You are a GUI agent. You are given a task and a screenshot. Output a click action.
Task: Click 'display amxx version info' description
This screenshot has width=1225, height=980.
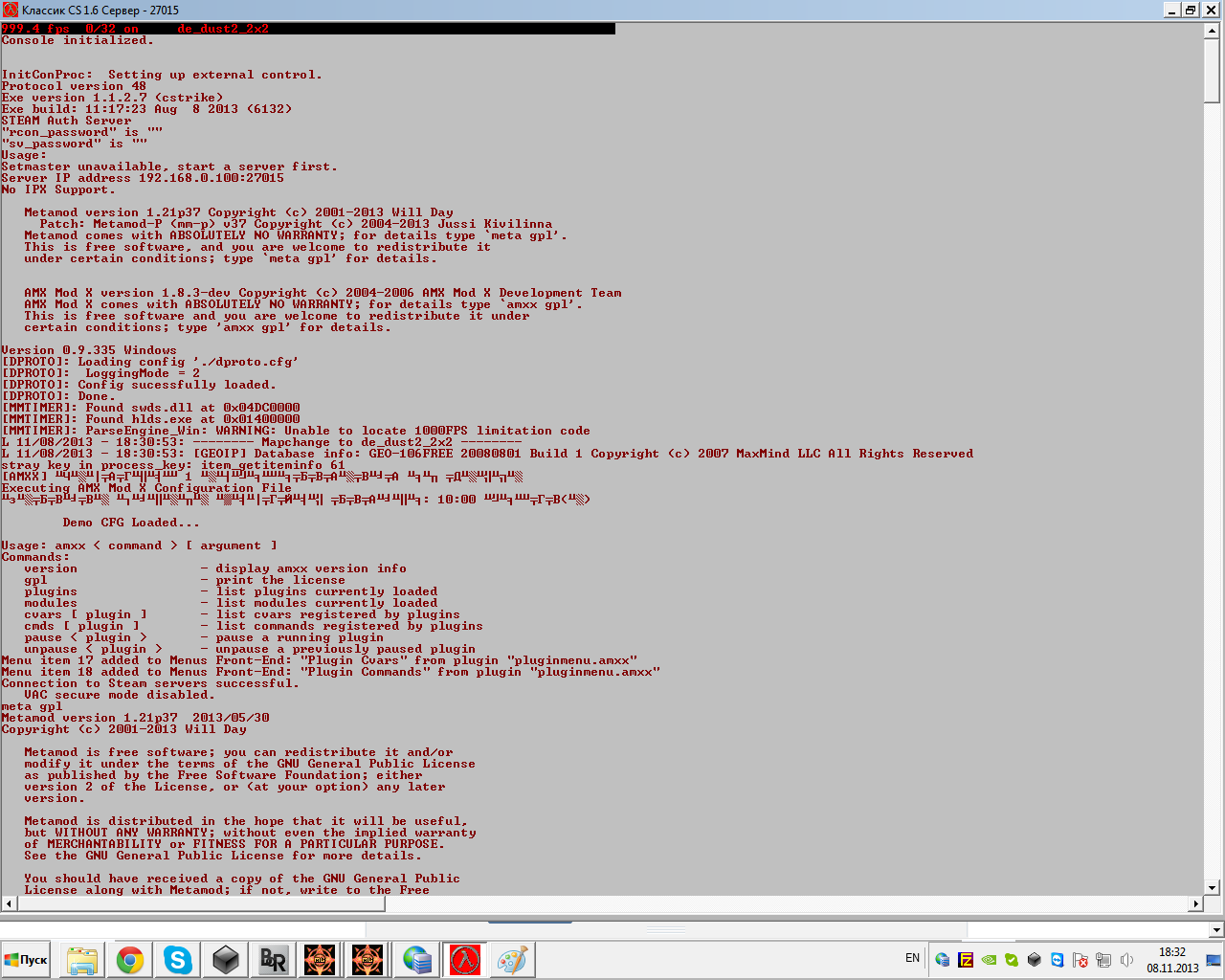(311, 568)
